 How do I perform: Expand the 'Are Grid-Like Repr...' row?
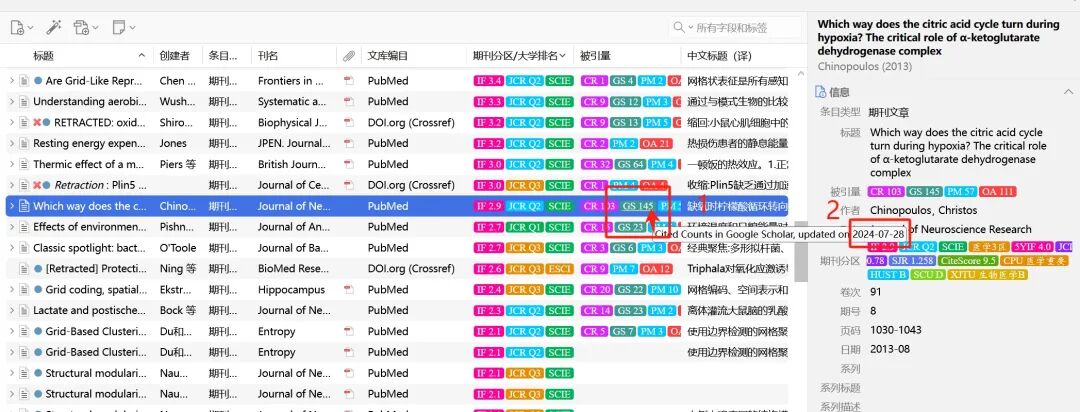click(12, 81)
